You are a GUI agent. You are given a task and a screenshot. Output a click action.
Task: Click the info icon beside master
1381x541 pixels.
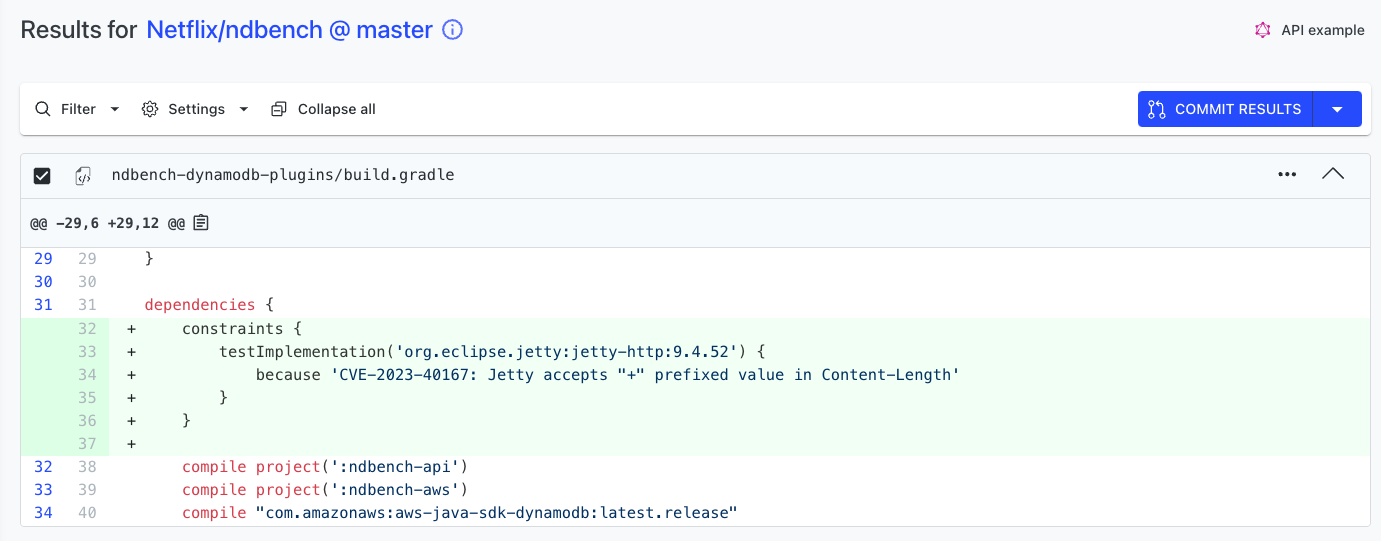pos(453,30)
